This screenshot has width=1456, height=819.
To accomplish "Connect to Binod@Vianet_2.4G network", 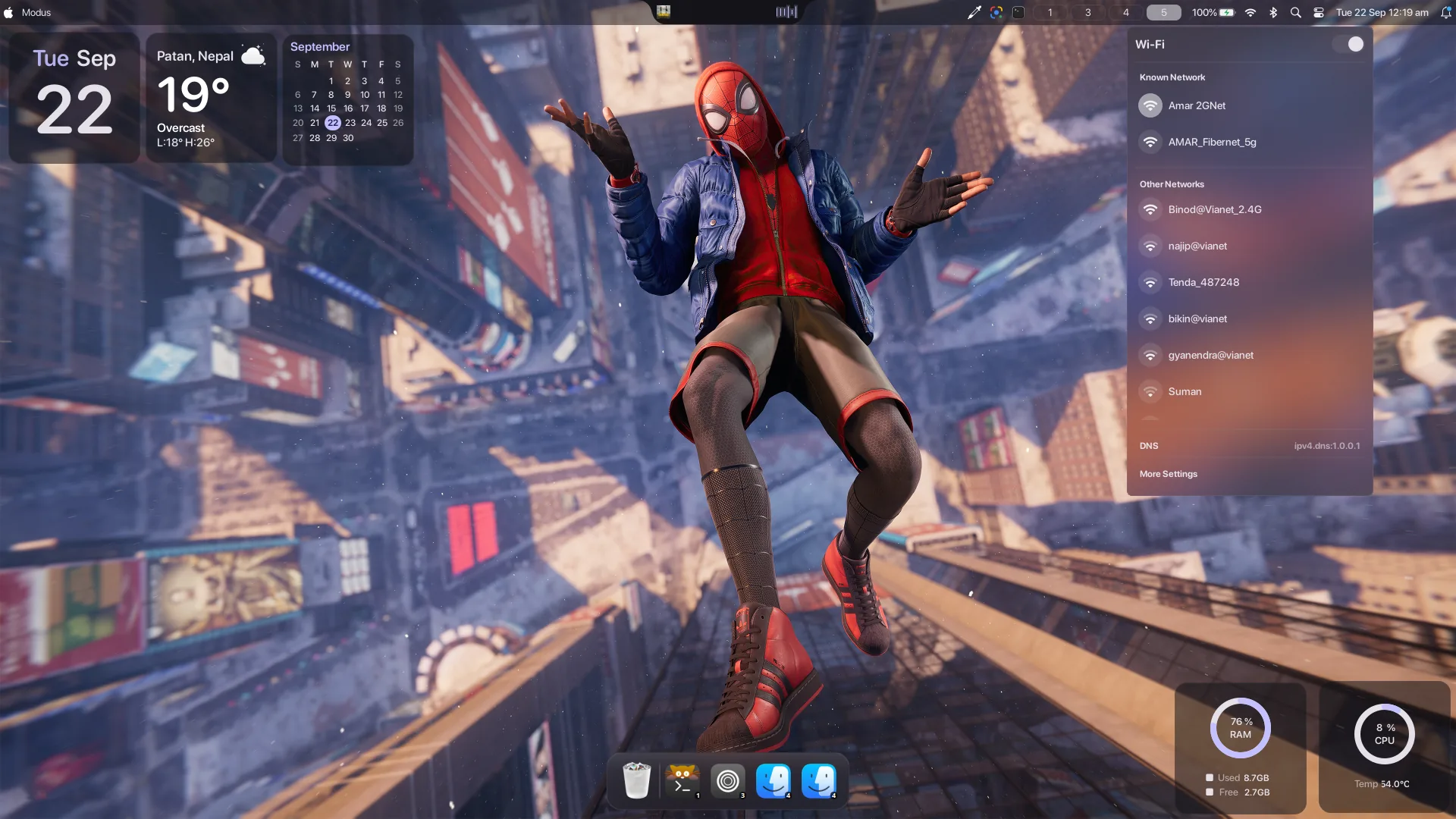I will pyautogui.click(x=1250, y=209).
